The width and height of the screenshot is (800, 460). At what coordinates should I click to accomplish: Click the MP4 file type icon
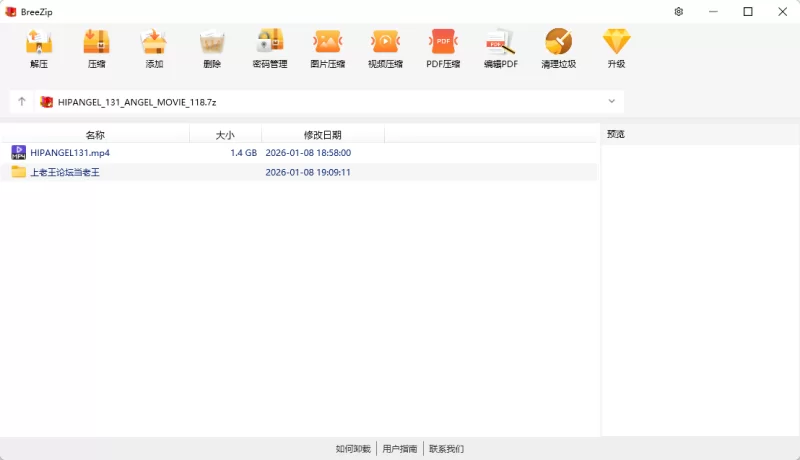(x=18, y=152)
